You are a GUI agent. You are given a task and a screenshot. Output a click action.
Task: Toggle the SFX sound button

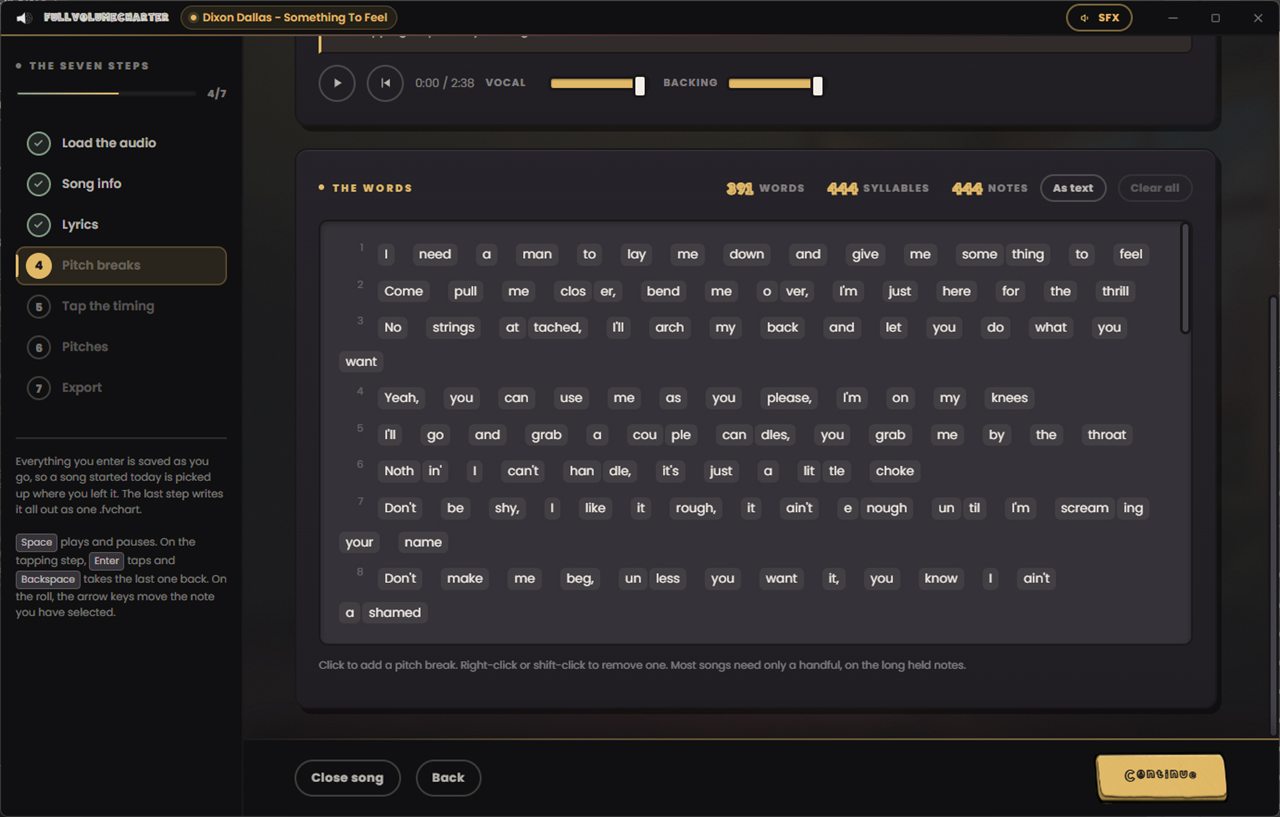(x=1099, y=18)
